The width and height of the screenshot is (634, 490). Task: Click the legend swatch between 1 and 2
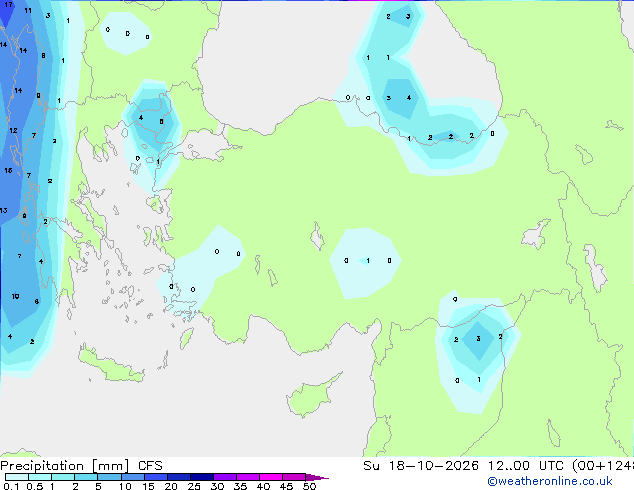pyautogui.click(x=63, y=477)
